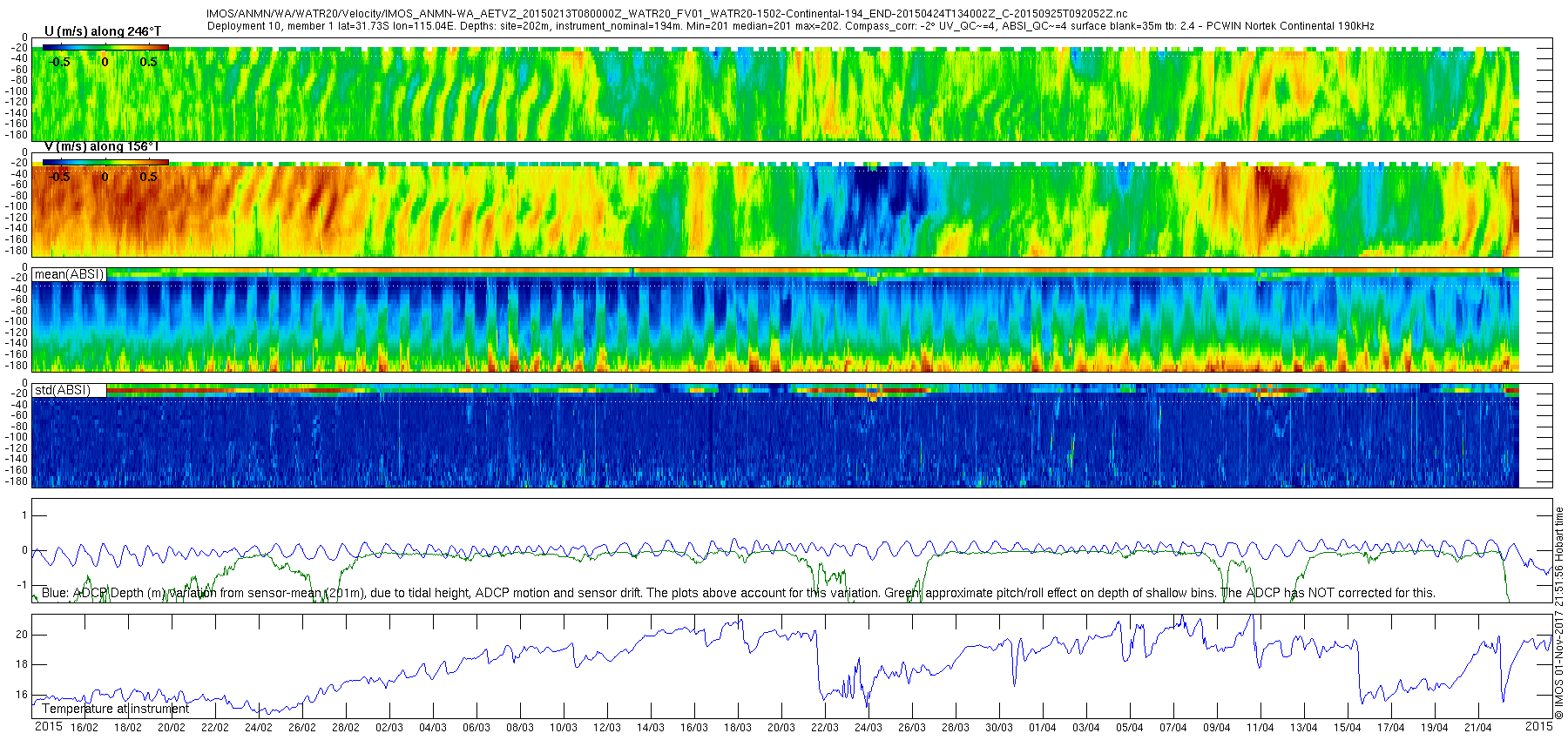Image resolution: width=1568 pixels, height=740 pixels.
Task: Click the 08/03 date tick label
Action: pos(520,728)
